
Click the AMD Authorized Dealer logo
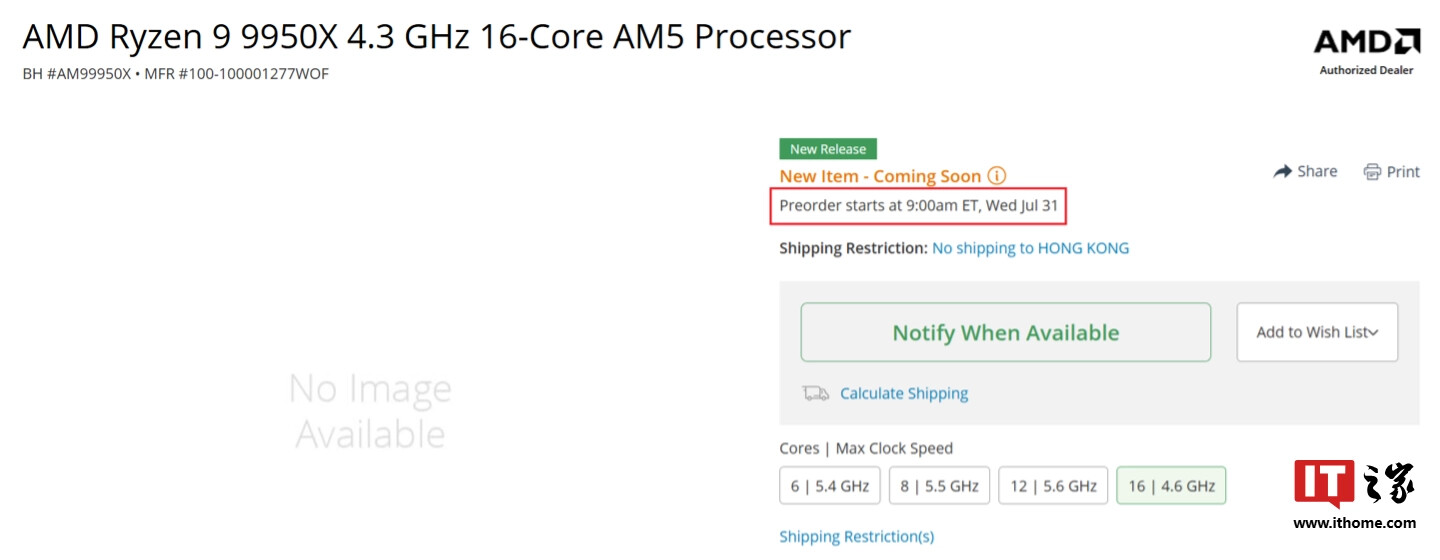pyautogui.click(x=1366, y=50)
